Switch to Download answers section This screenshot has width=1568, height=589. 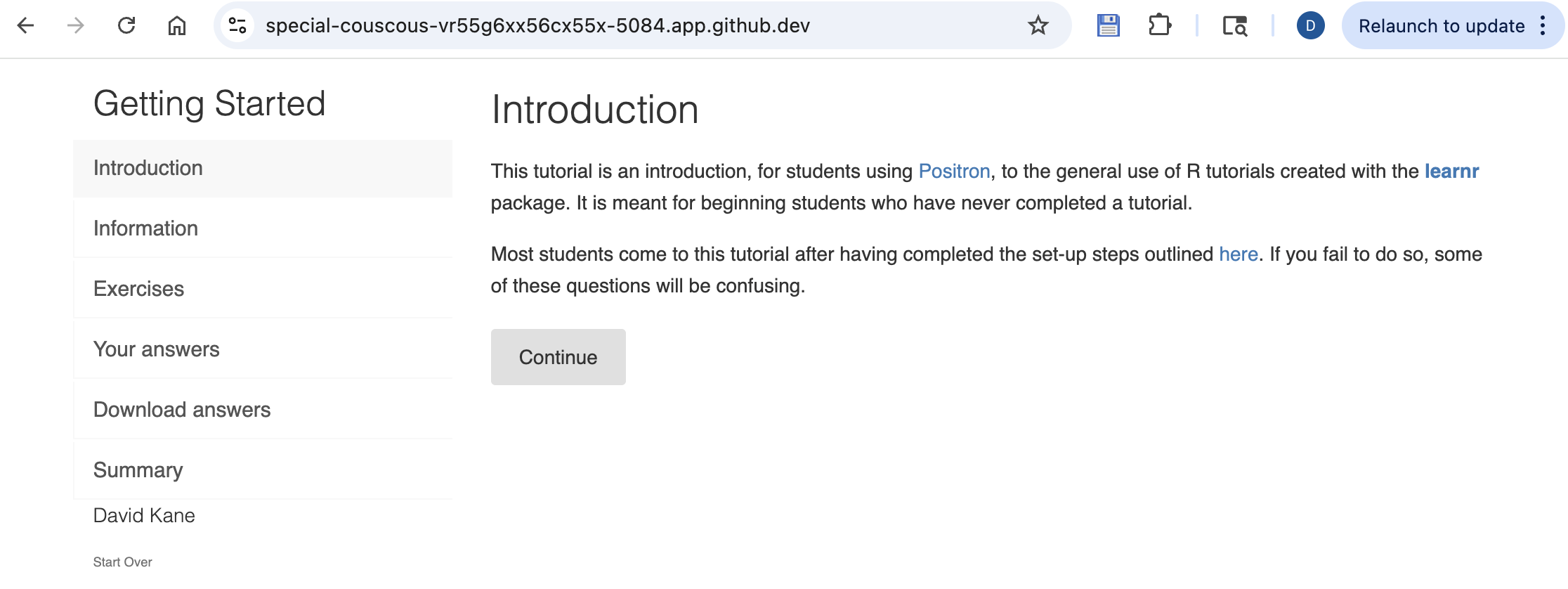click(181, 410)
